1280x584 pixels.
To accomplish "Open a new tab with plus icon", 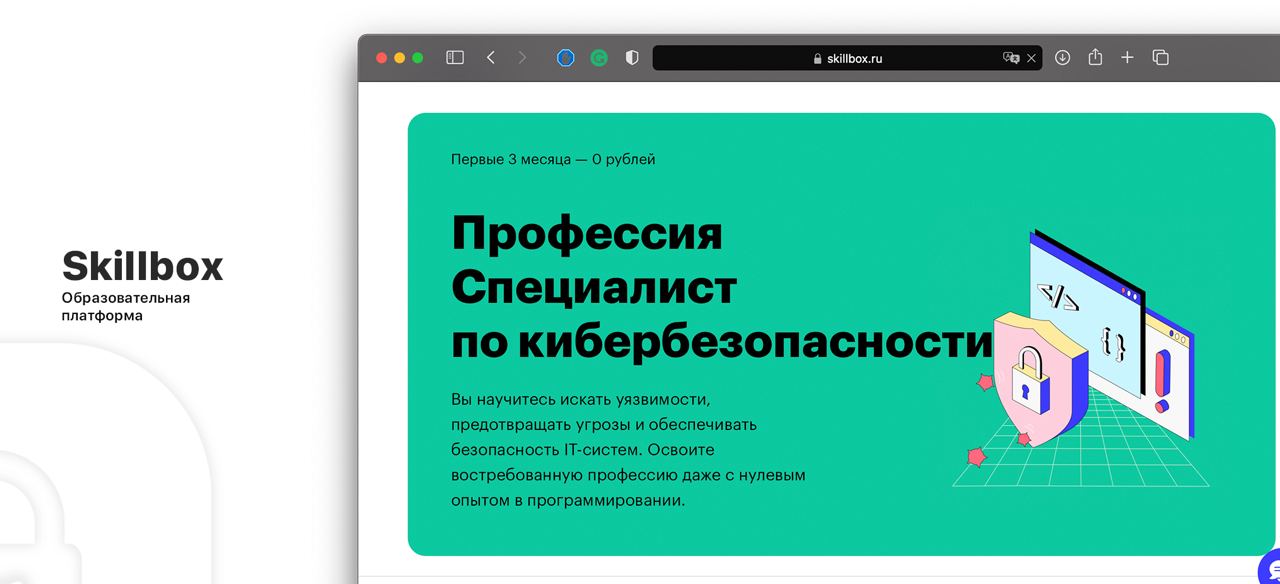I will [x=1127, y=58].
